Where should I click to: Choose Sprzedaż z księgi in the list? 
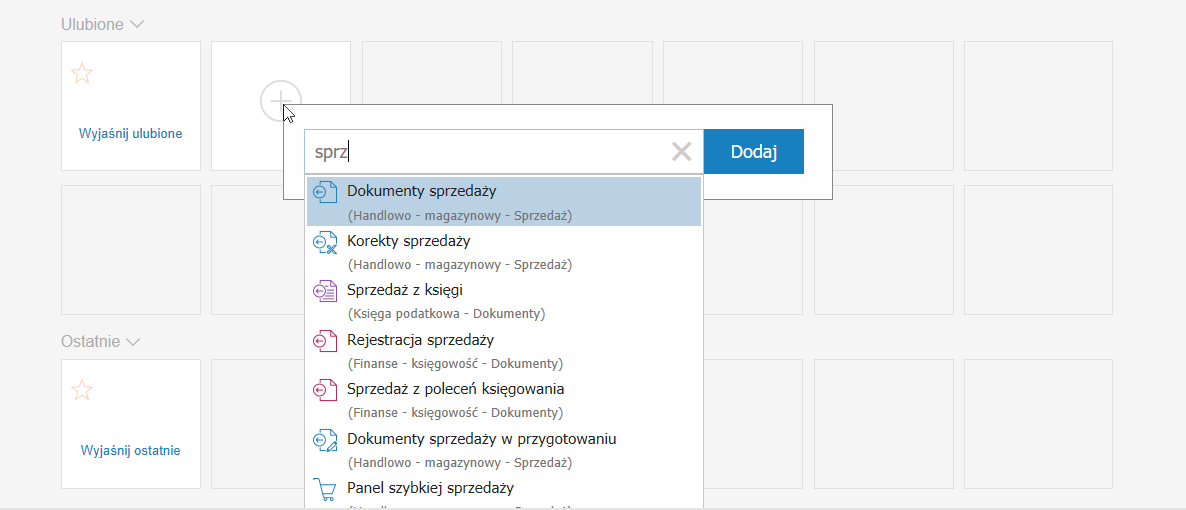point(504,301)
